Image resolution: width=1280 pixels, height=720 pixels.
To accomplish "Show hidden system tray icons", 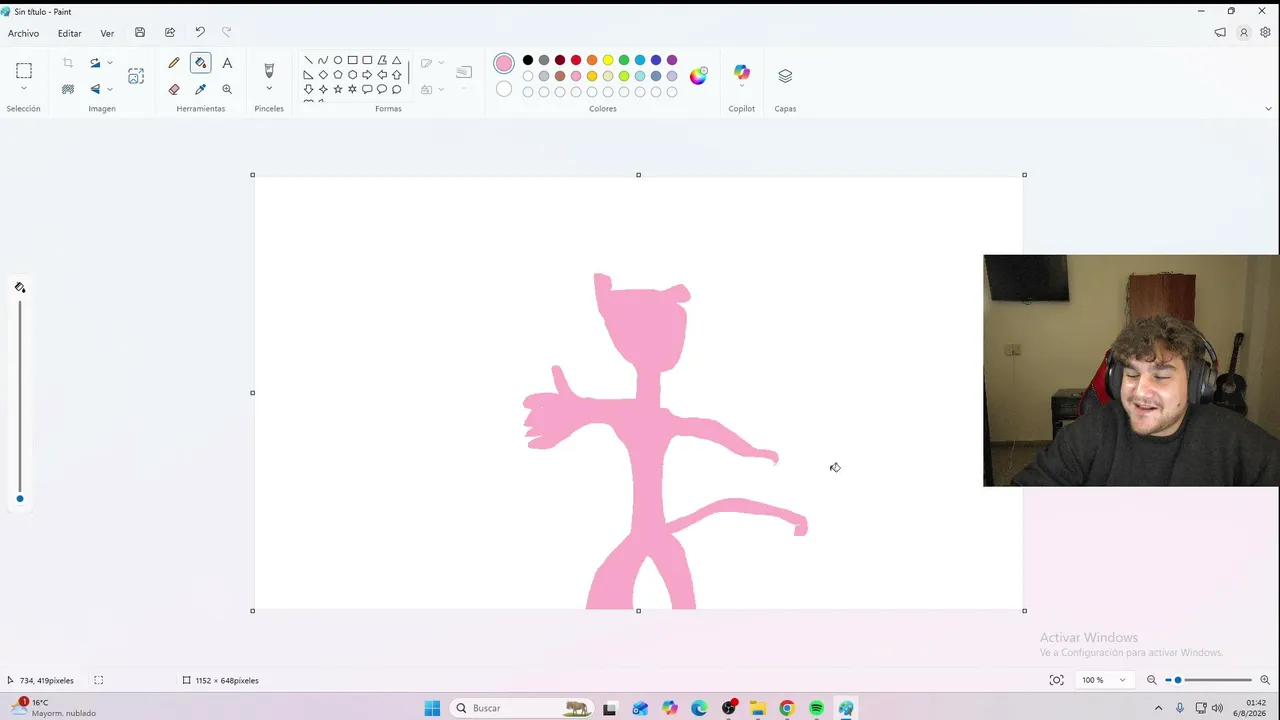I will [1158, 708].
